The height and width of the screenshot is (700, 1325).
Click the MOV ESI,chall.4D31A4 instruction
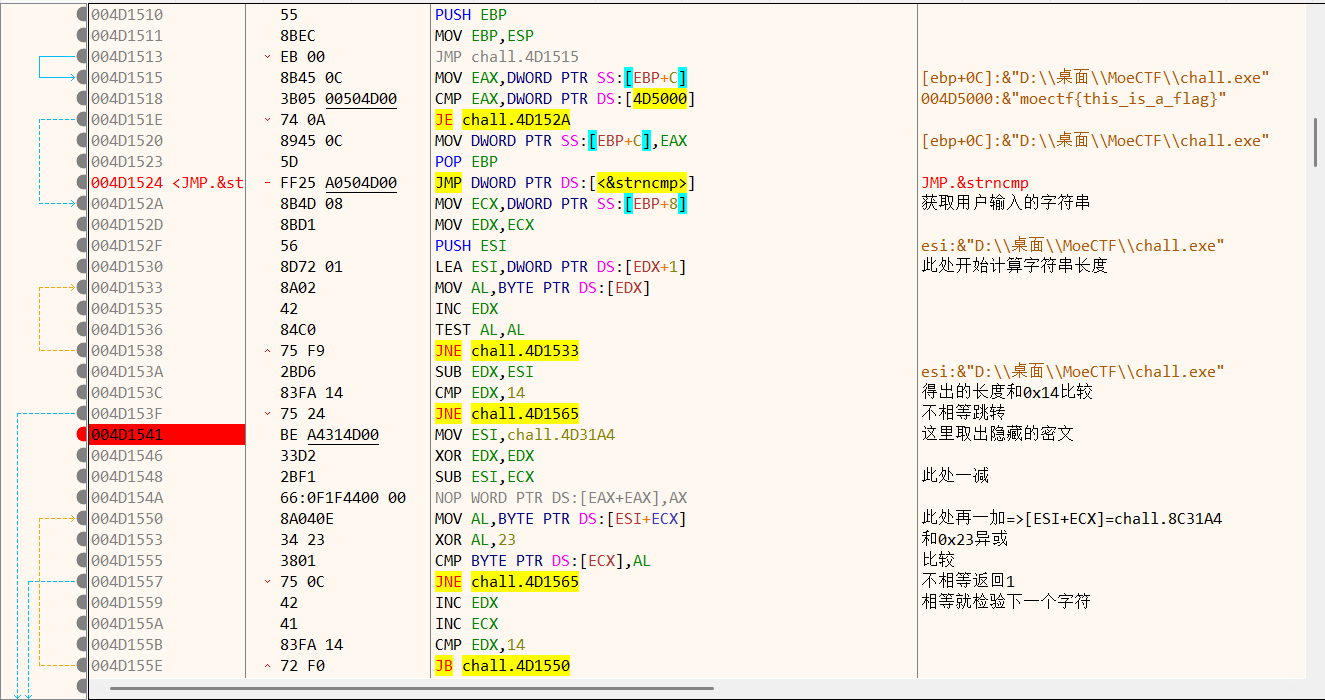[x=525, y=435]
